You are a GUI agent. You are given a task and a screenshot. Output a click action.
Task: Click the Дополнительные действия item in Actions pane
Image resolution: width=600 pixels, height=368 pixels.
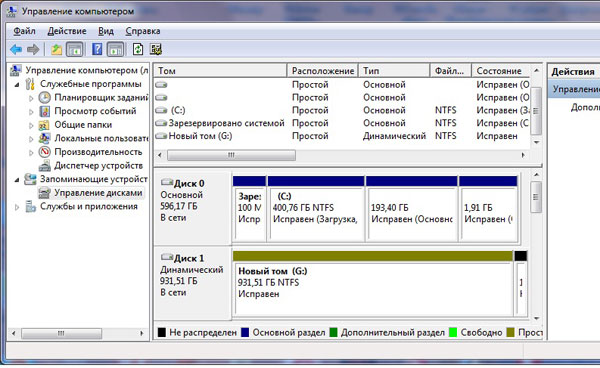click(585, 107)
